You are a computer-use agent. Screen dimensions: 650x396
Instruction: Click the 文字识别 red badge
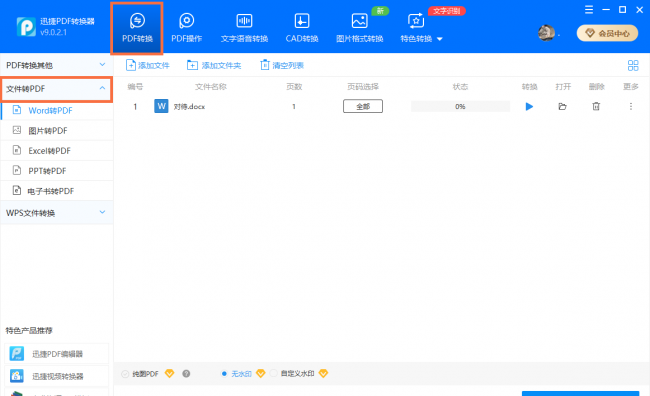(x=446, y=11)
